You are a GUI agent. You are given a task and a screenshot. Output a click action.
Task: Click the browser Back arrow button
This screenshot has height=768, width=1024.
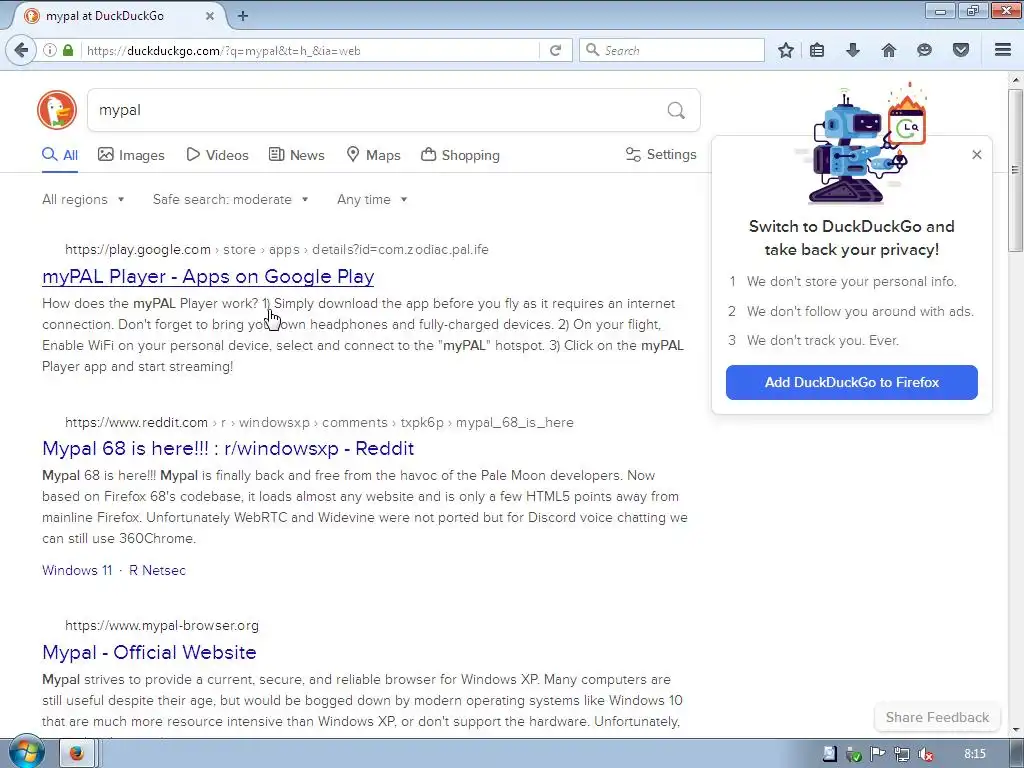[x=22, y=50]
